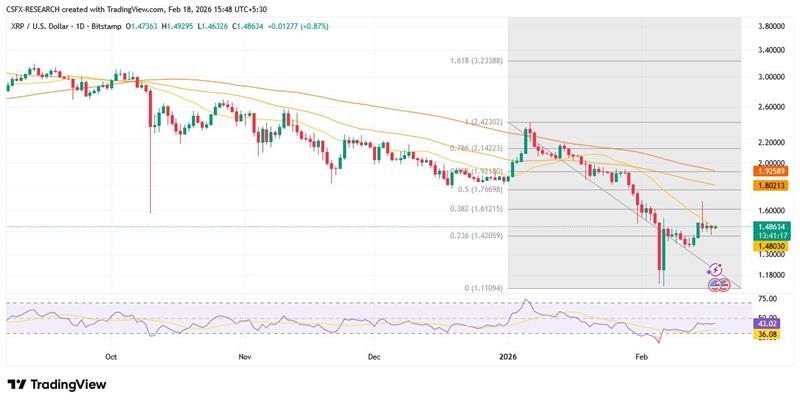
Task: Click the 1.80213 moving average price tag
Action: (769, 185)
